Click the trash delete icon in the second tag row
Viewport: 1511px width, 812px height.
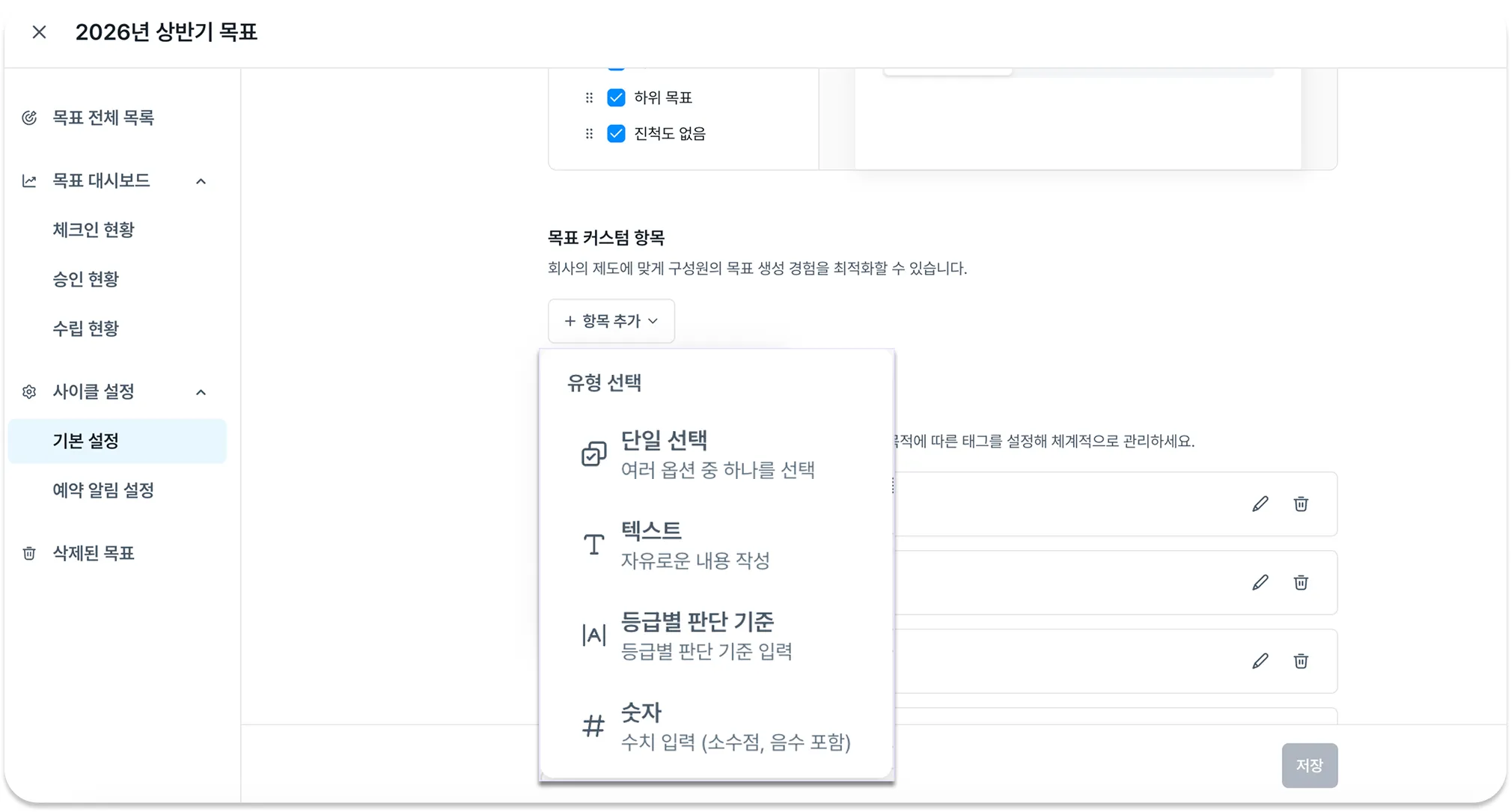click(x=1301, y=582)
